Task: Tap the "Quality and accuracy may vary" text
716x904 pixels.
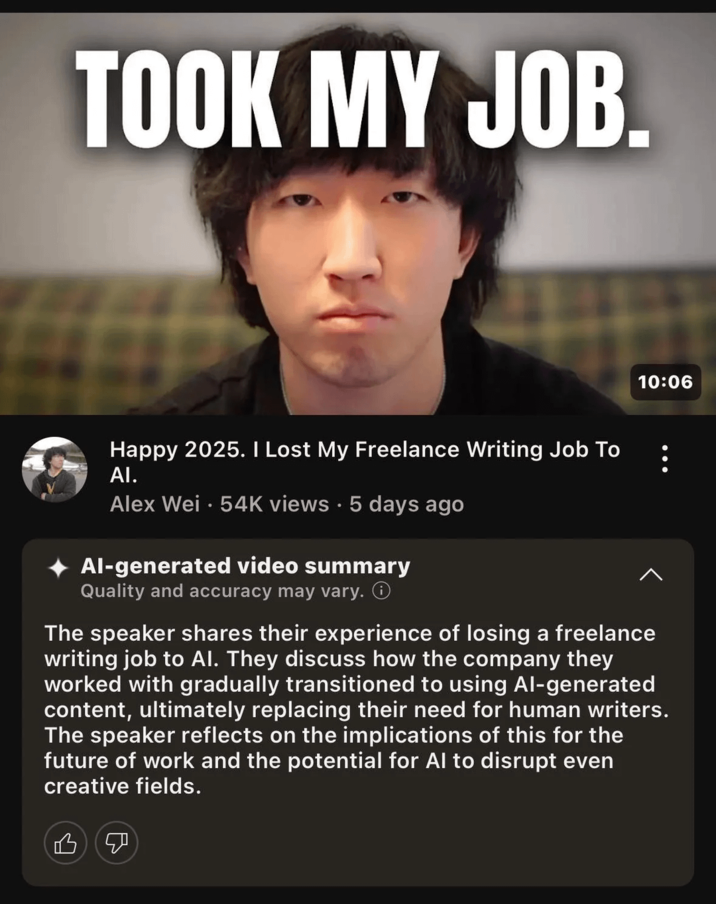Action: (x=223, y=591)
